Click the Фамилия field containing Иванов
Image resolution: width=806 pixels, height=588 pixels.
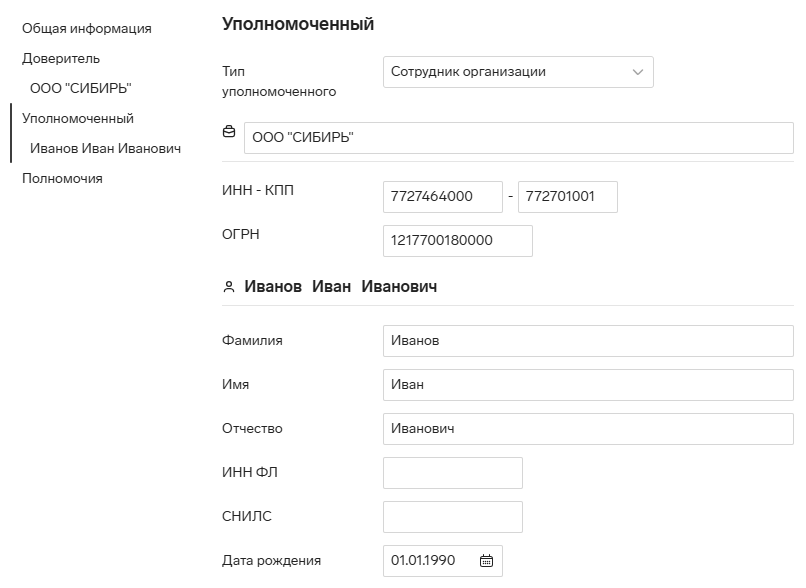click(588, 341)
